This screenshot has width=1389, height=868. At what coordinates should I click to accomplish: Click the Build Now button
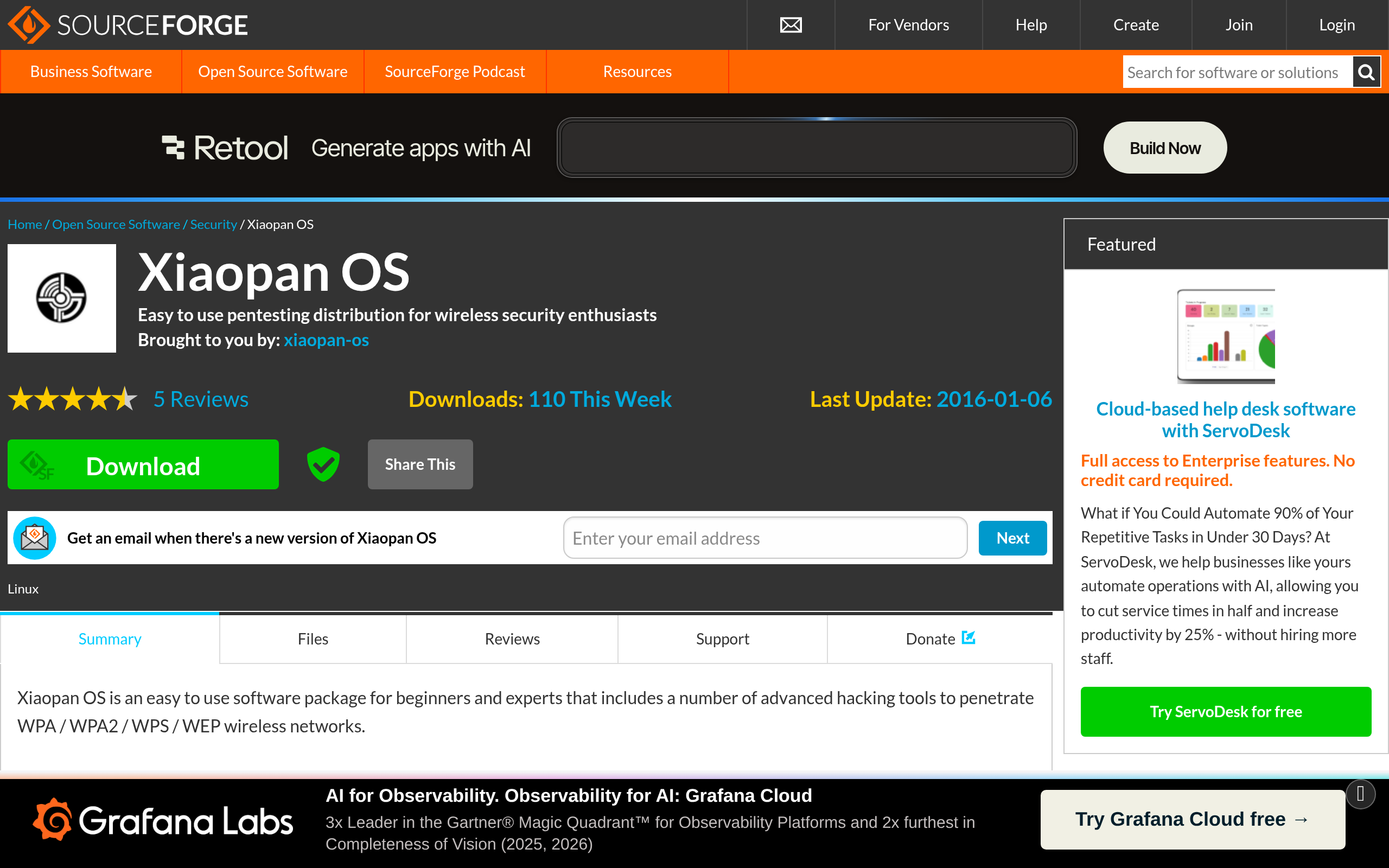pos(1164,148)
